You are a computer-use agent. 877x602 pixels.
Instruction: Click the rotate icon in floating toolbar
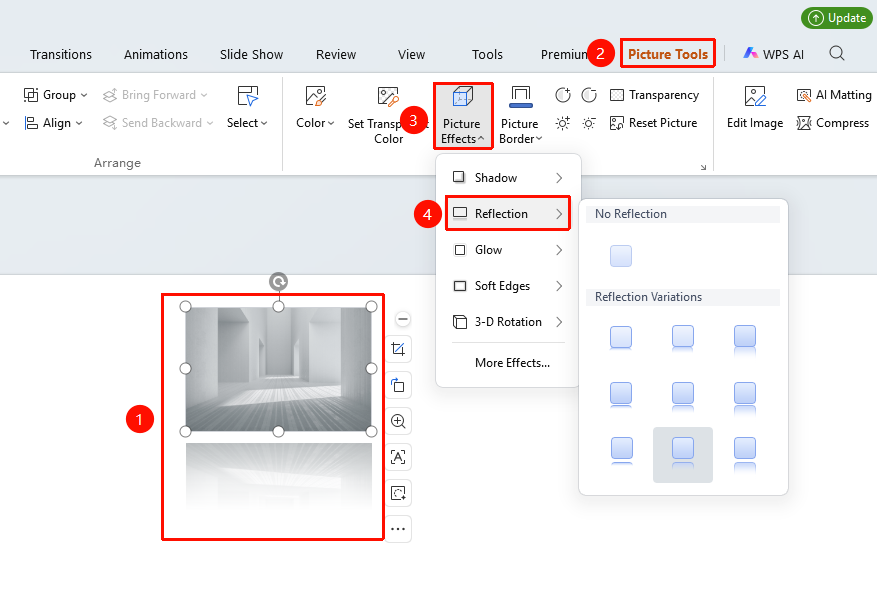click(398, 385)
